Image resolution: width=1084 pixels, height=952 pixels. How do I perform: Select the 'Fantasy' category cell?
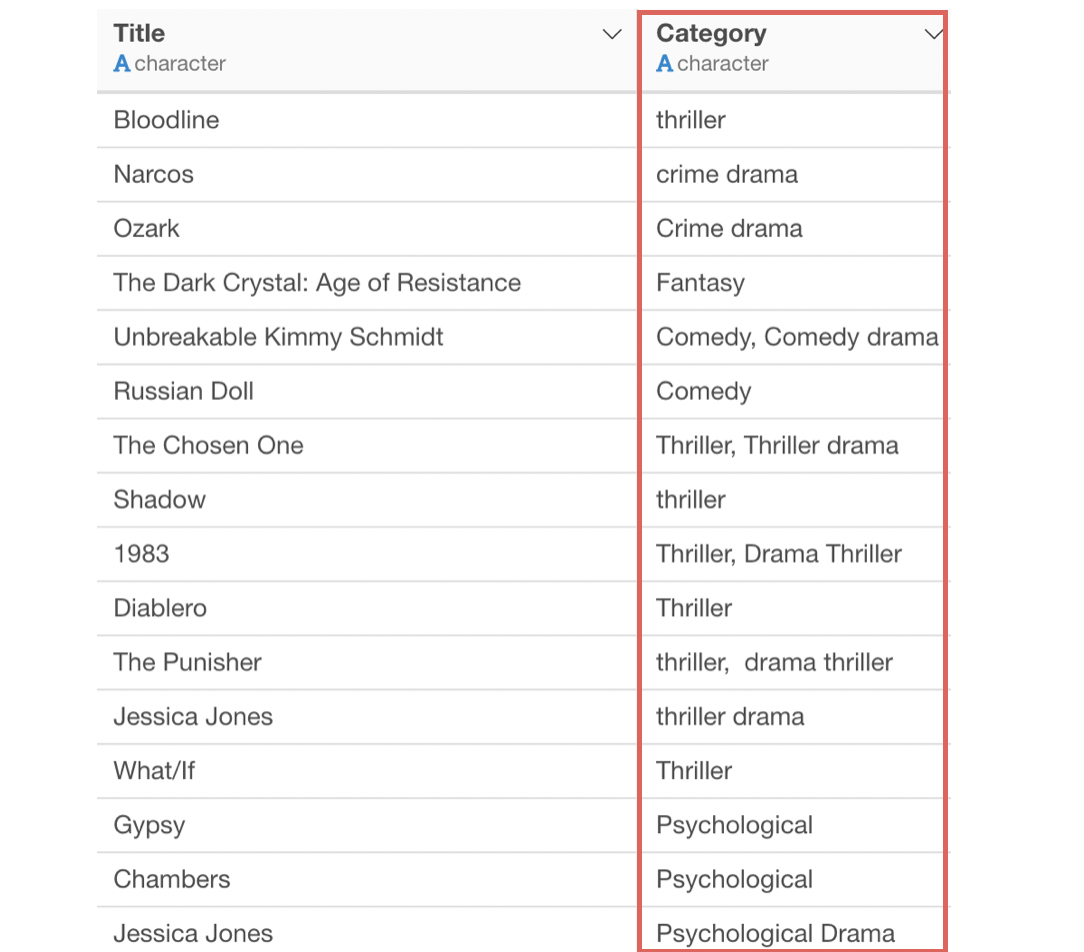click(x=794, y=283)
